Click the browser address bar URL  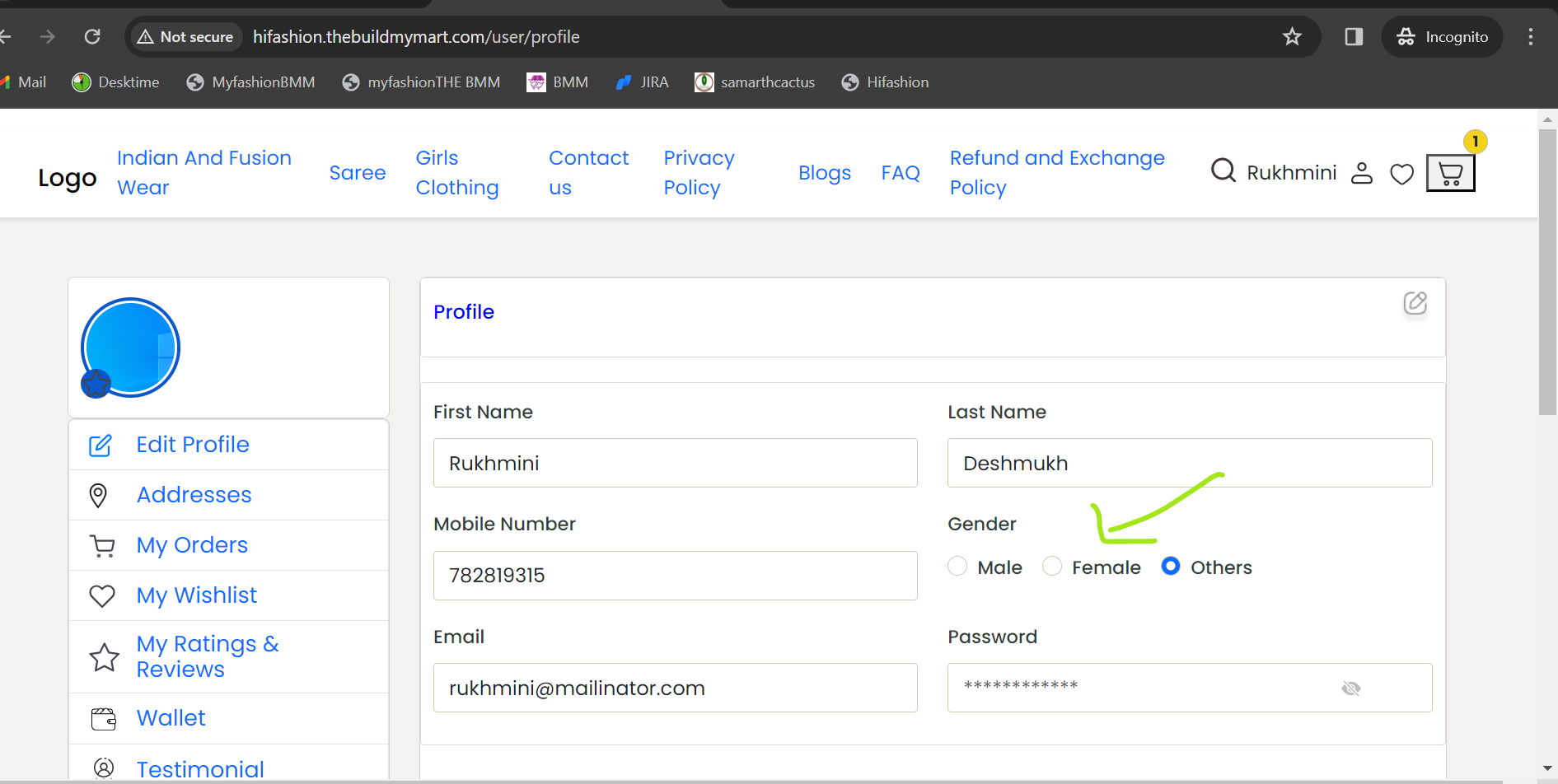pos(416,36)
